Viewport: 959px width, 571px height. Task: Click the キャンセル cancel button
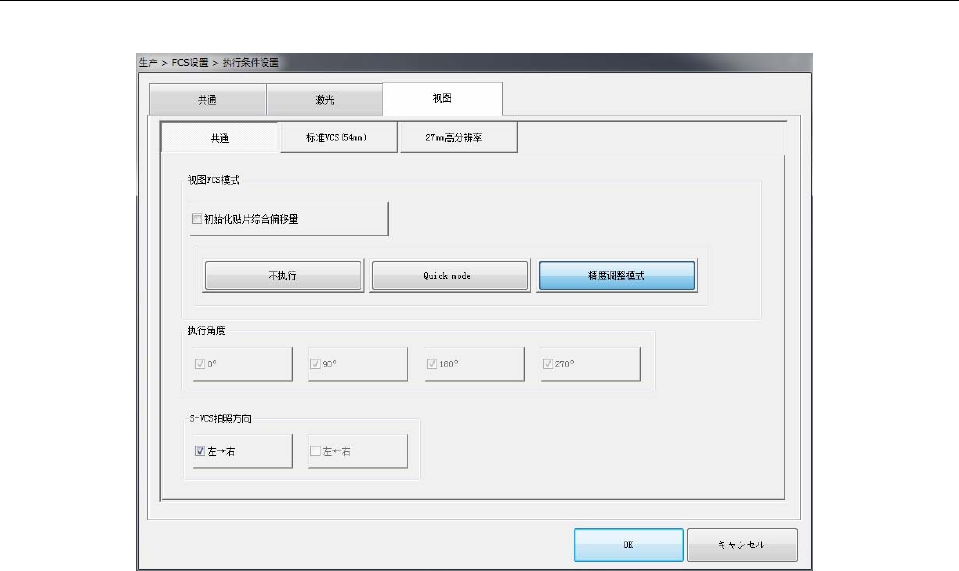point(742,545)
